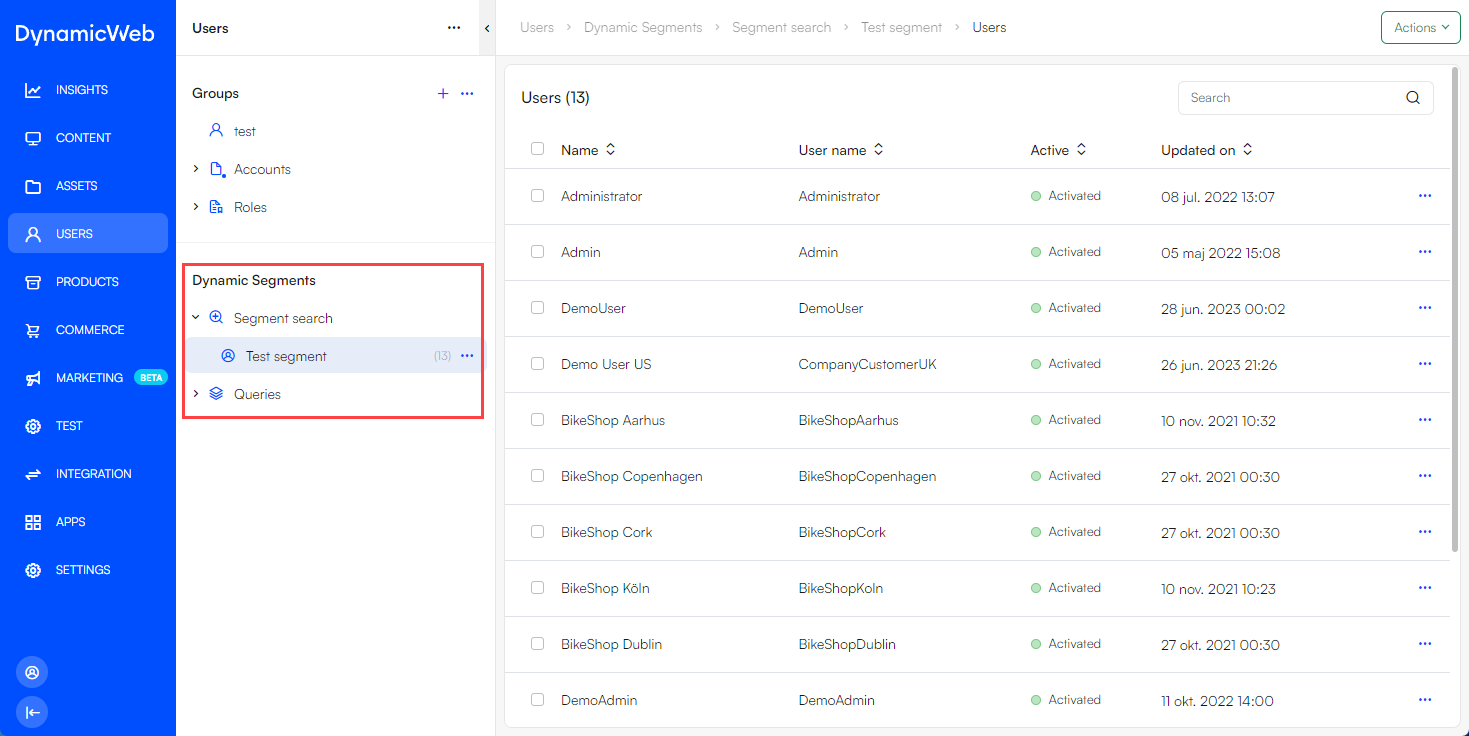Open row options for DemoUser
The image size is (1469, 736).
point(1425,308)
